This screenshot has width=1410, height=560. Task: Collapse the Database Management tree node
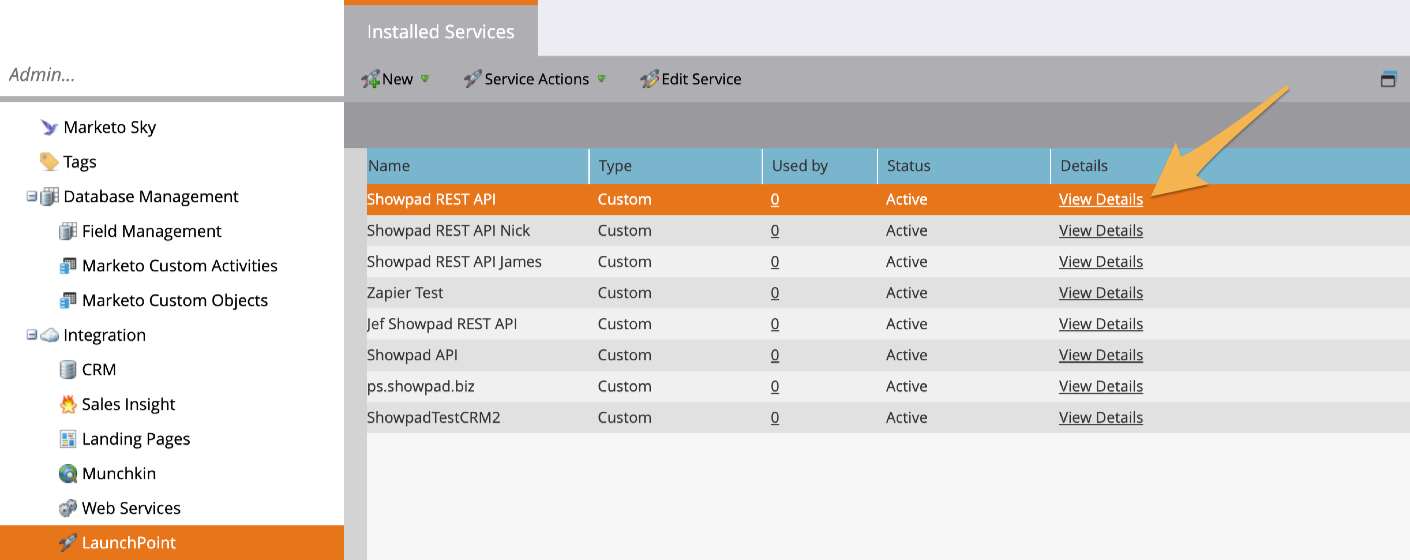pos(32,197)
